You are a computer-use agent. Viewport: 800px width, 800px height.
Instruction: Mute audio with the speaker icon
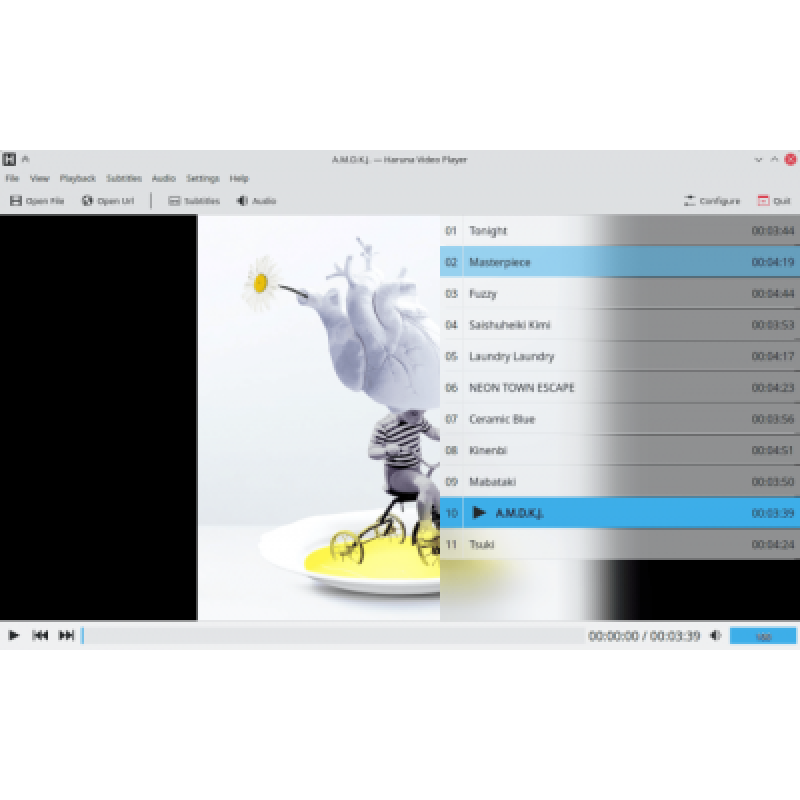tap(715, 635)
